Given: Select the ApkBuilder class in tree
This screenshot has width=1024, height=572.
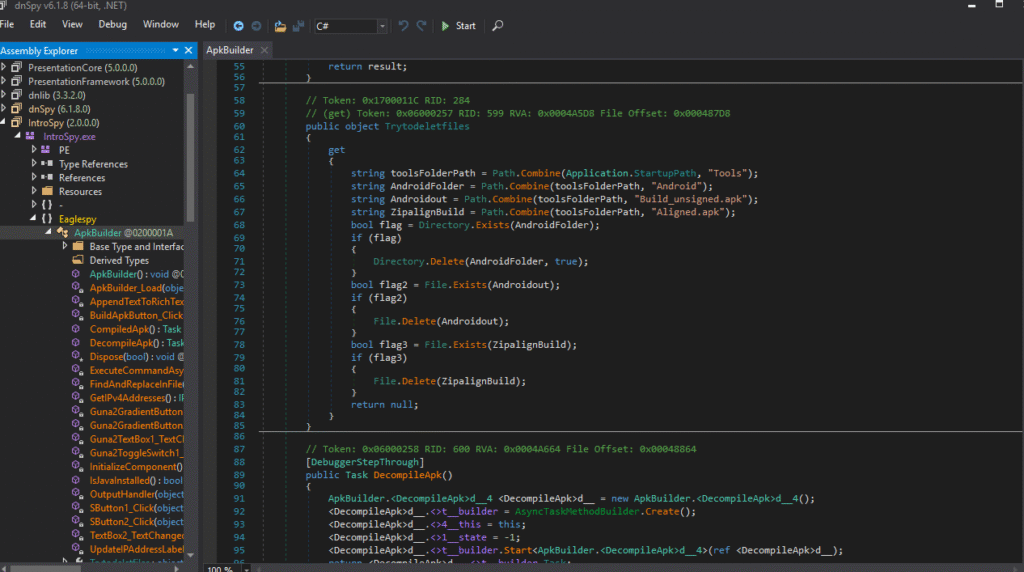Looking at the screenshot, I should pos(123,233).
